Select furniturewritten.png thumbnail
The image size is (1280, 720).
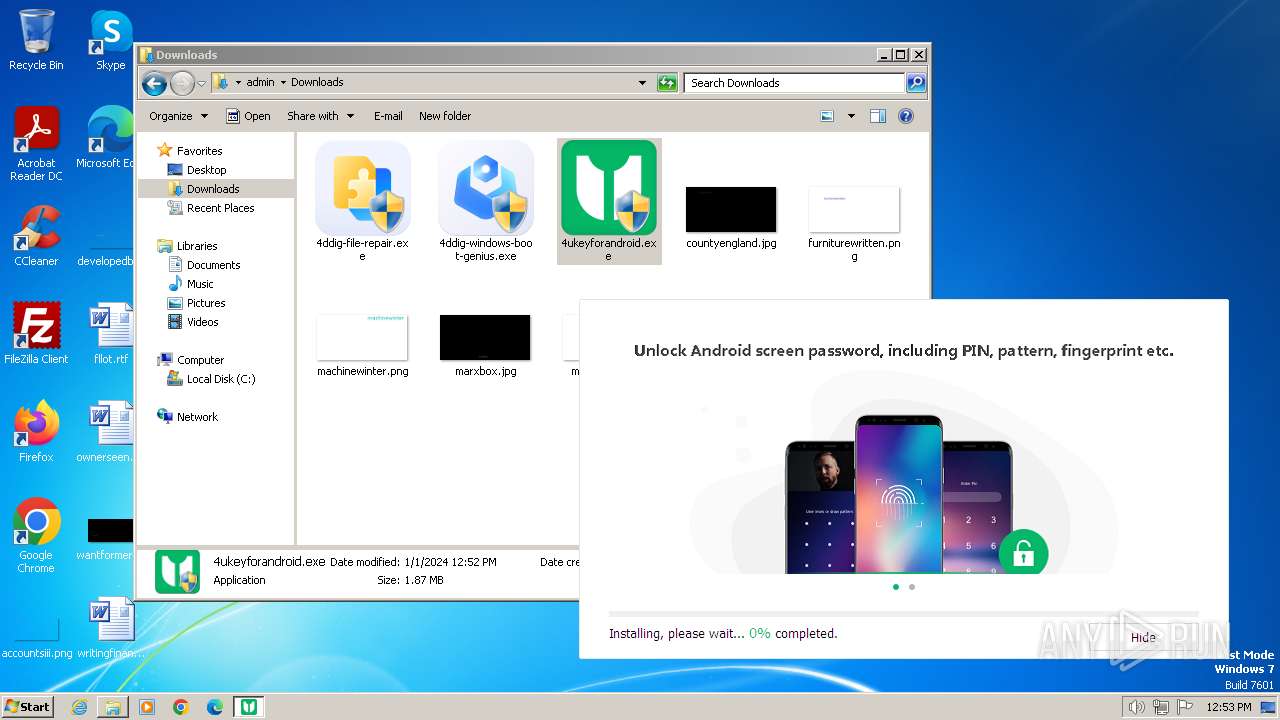tap(854, 209)
